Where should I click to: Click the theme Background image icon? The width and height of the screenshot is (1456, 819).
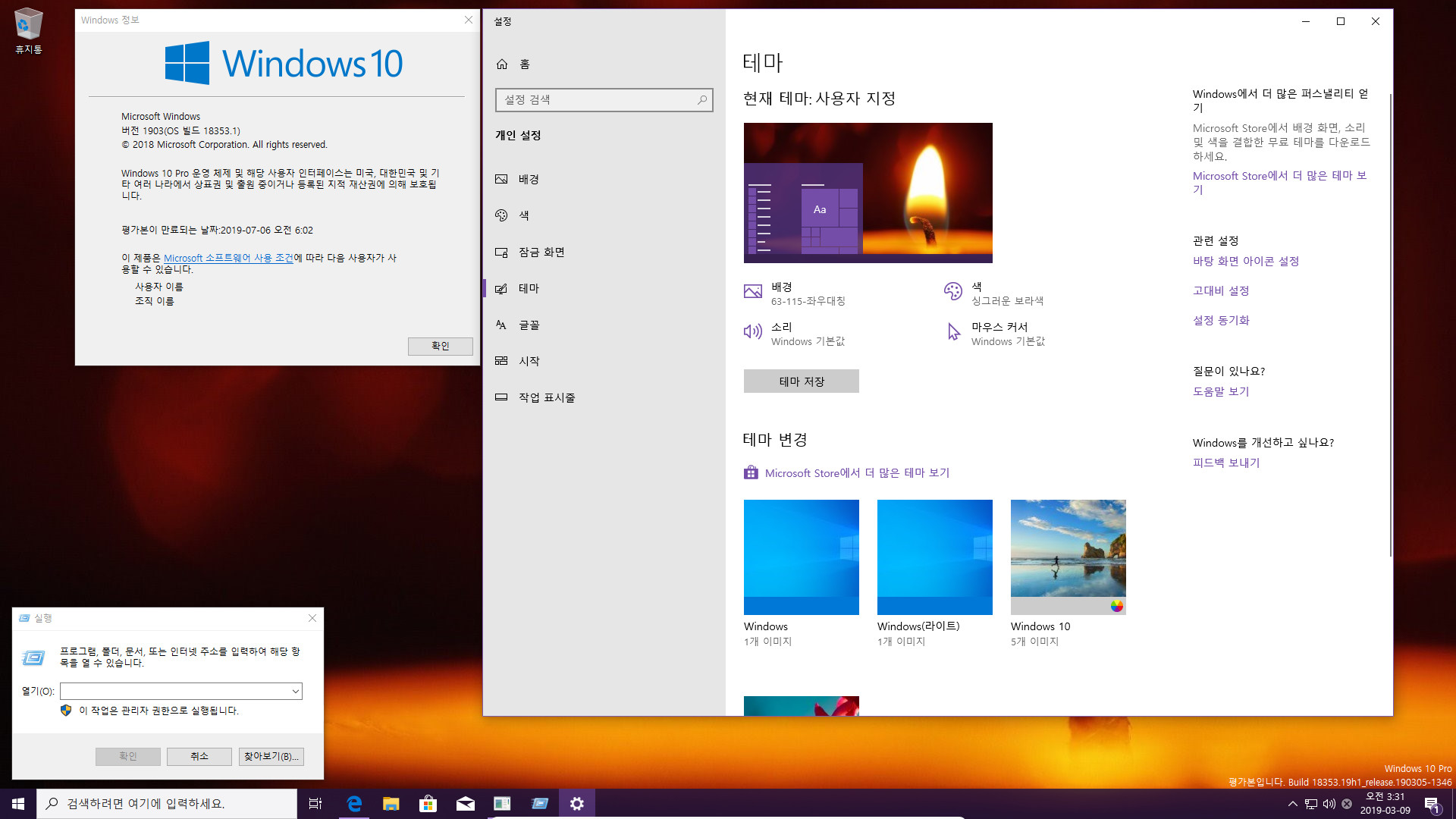pyautogui.click(x=753, y=292)
